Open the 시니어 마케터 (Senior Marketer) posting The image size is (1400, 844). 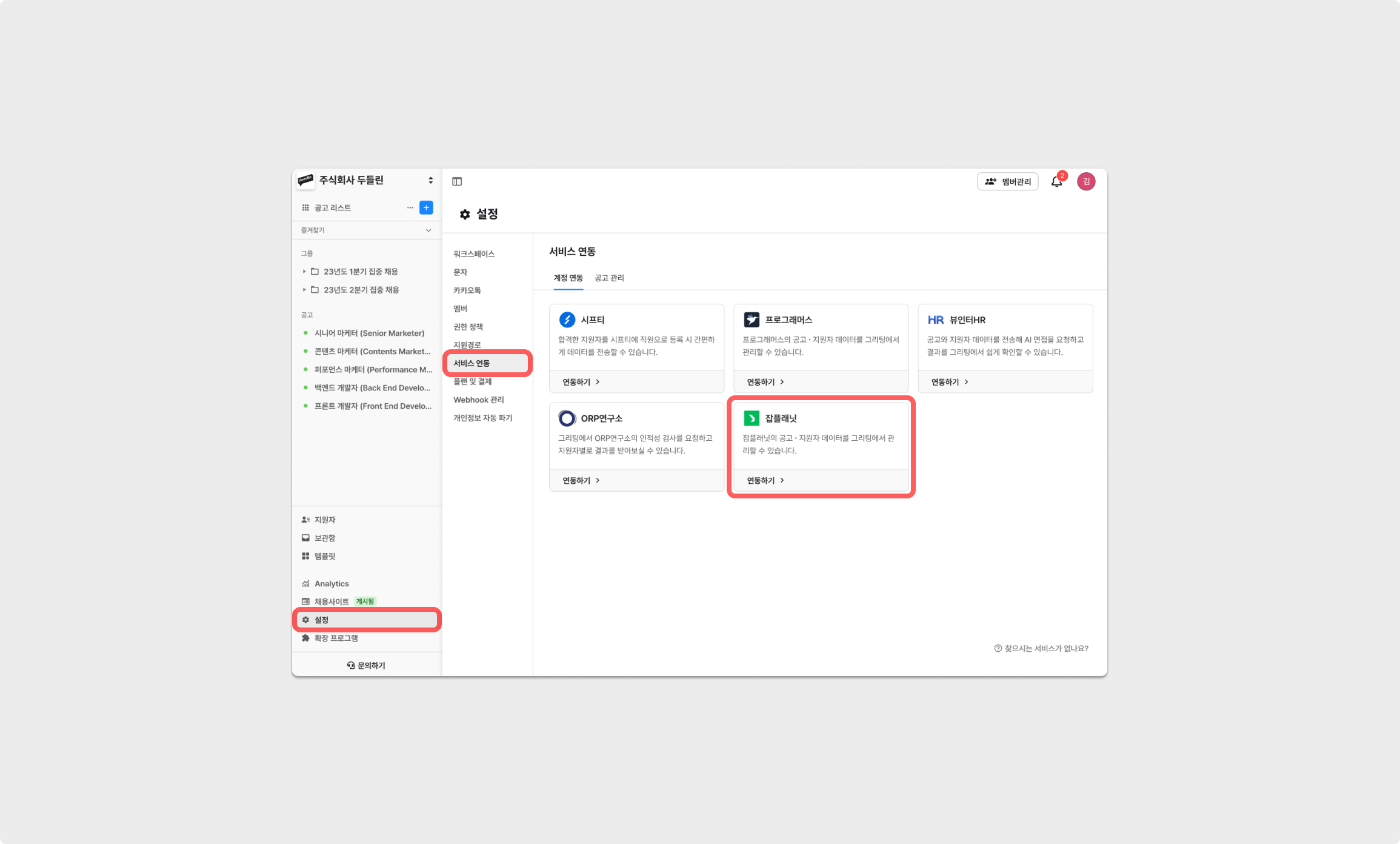click(369, 333)
